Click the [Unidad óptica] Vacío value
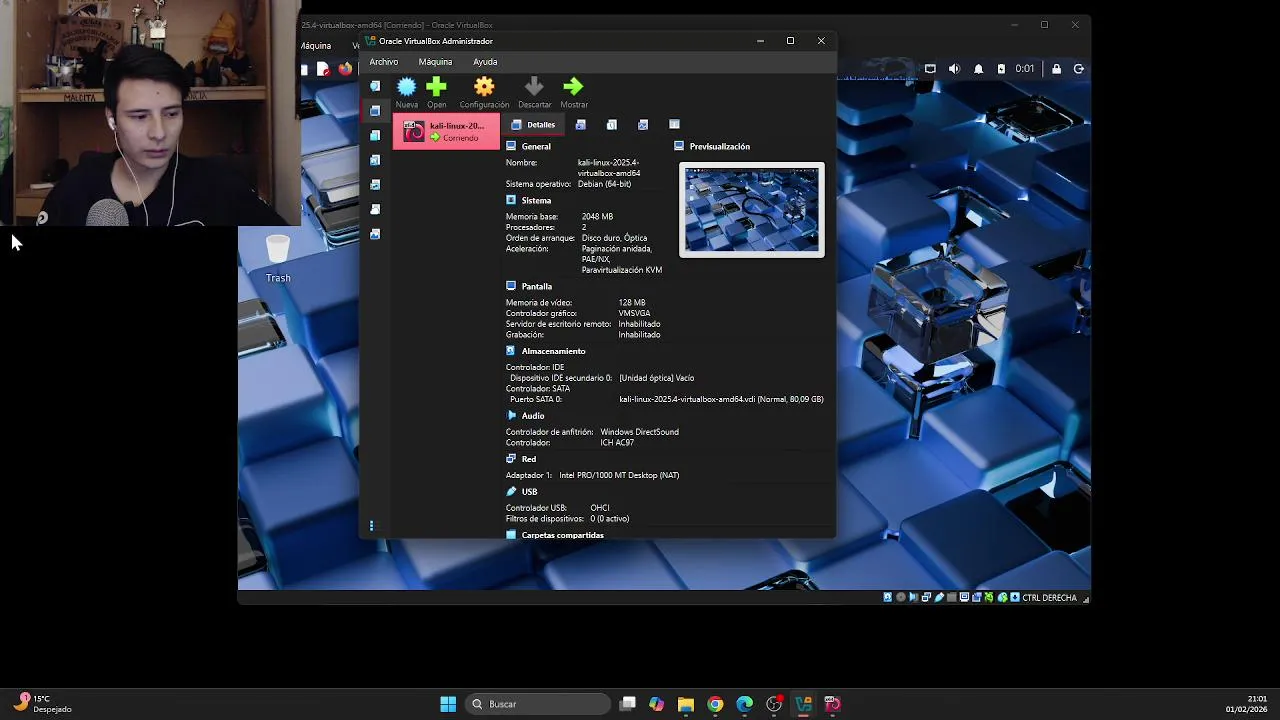1280x720 pixels. (x=656, y=378)
